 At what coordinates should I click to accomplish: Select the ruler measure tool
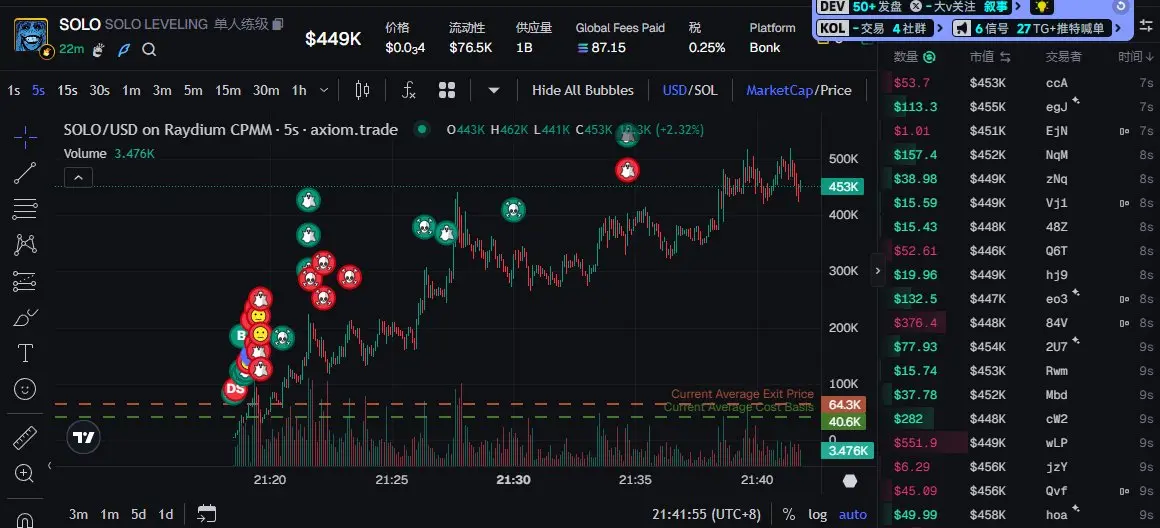pos(25,438)
